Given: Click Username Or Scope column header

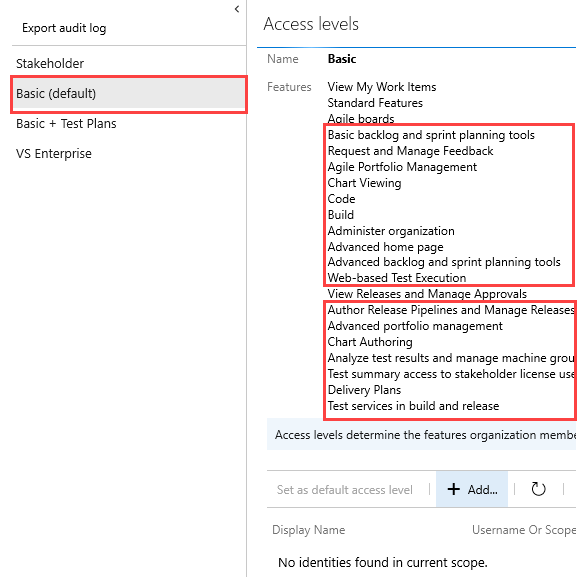Looking at the screenshot, I should [x=524, y=530].
